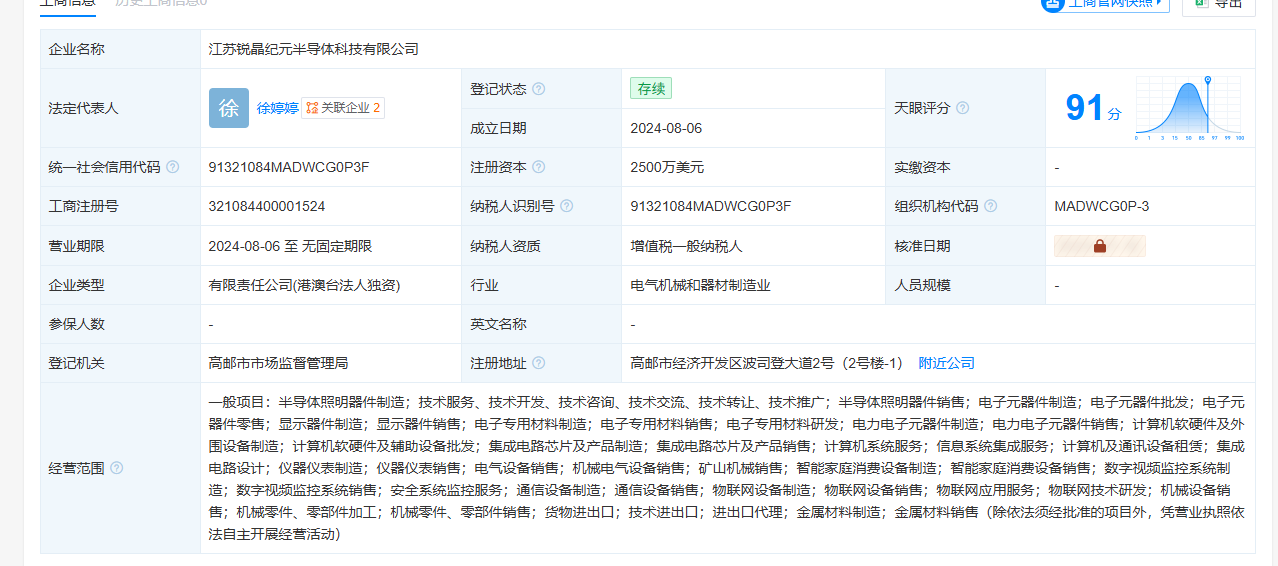
Task: Open the 徐 legal representative avatar
Action: pos(229,108)
